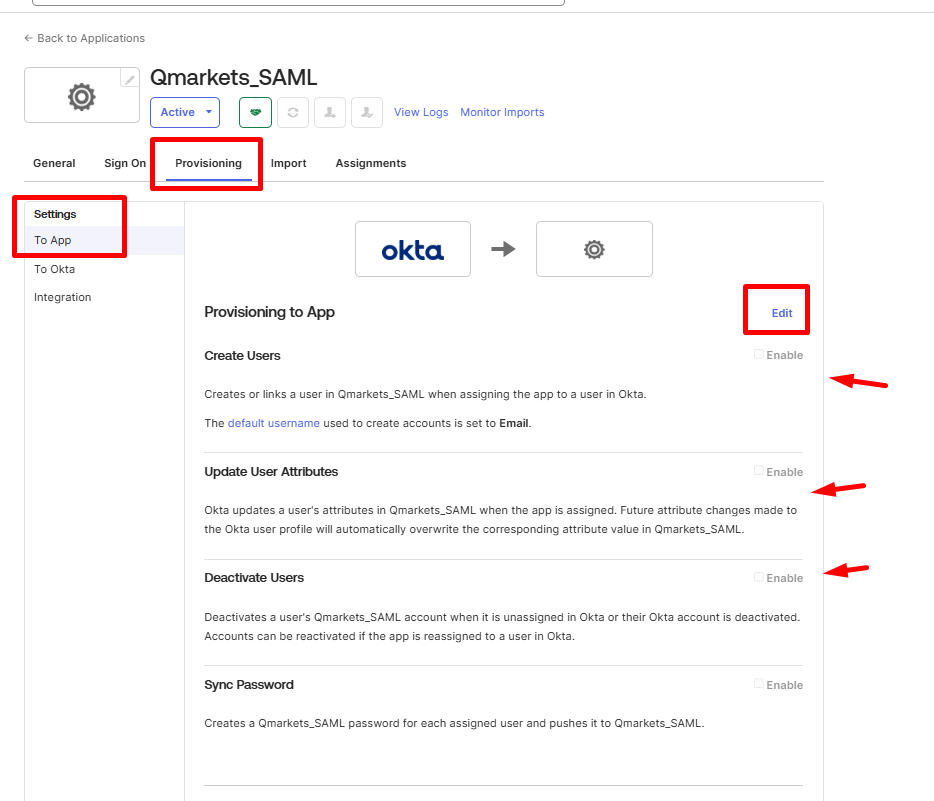Click the Qmarkets_SAML gear logo thumbnail

click(82, 95)
